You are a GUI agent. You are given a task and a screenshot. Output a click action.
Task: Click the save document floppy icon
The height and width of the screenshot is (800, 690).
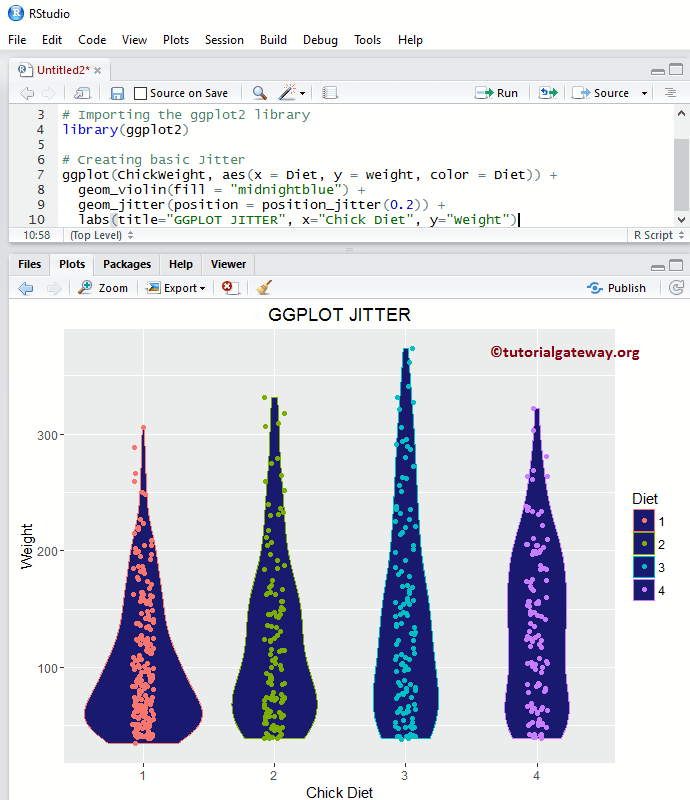(x=117, y=93)
